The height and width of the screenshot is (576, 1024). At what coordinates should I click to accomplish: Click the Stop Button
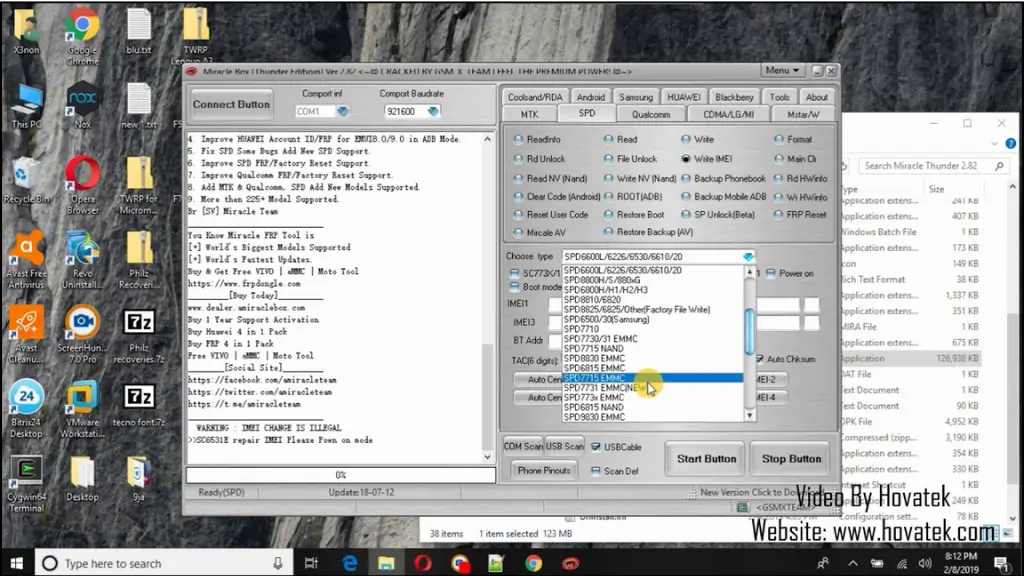(792, 458)
